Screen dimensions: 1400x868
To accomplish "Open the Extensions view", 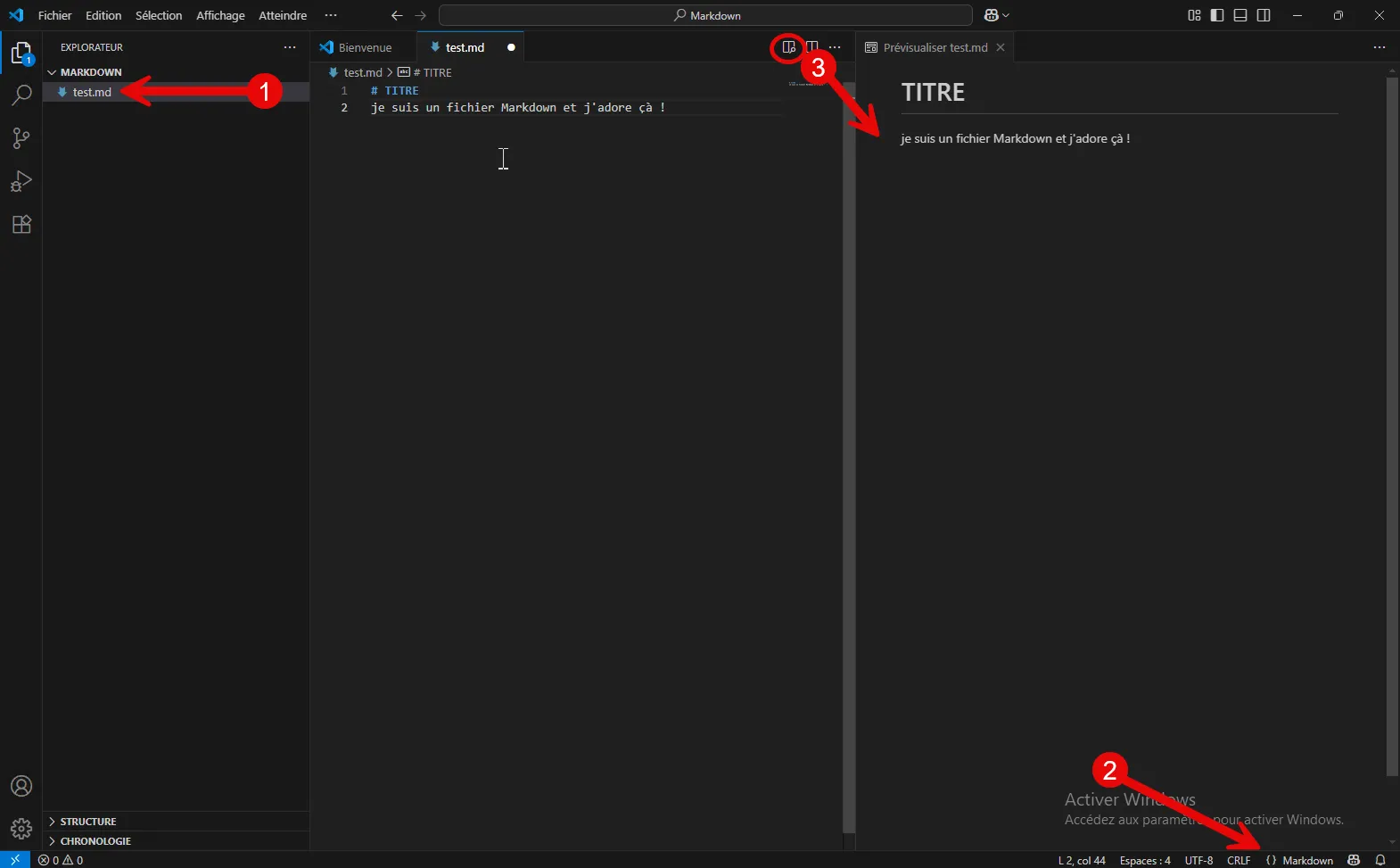I will coord(21,224).
